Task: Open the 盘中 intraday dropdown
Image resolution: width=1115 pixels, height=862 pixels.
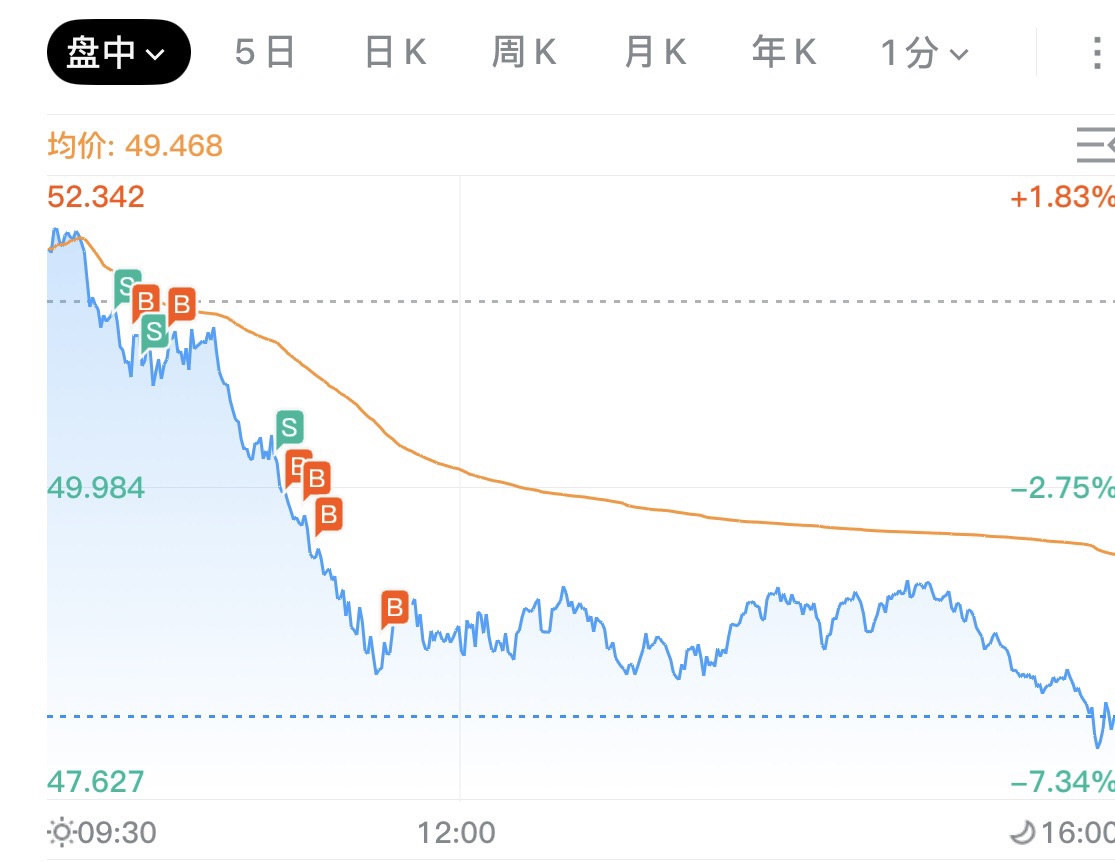Action: pos(117,52)
